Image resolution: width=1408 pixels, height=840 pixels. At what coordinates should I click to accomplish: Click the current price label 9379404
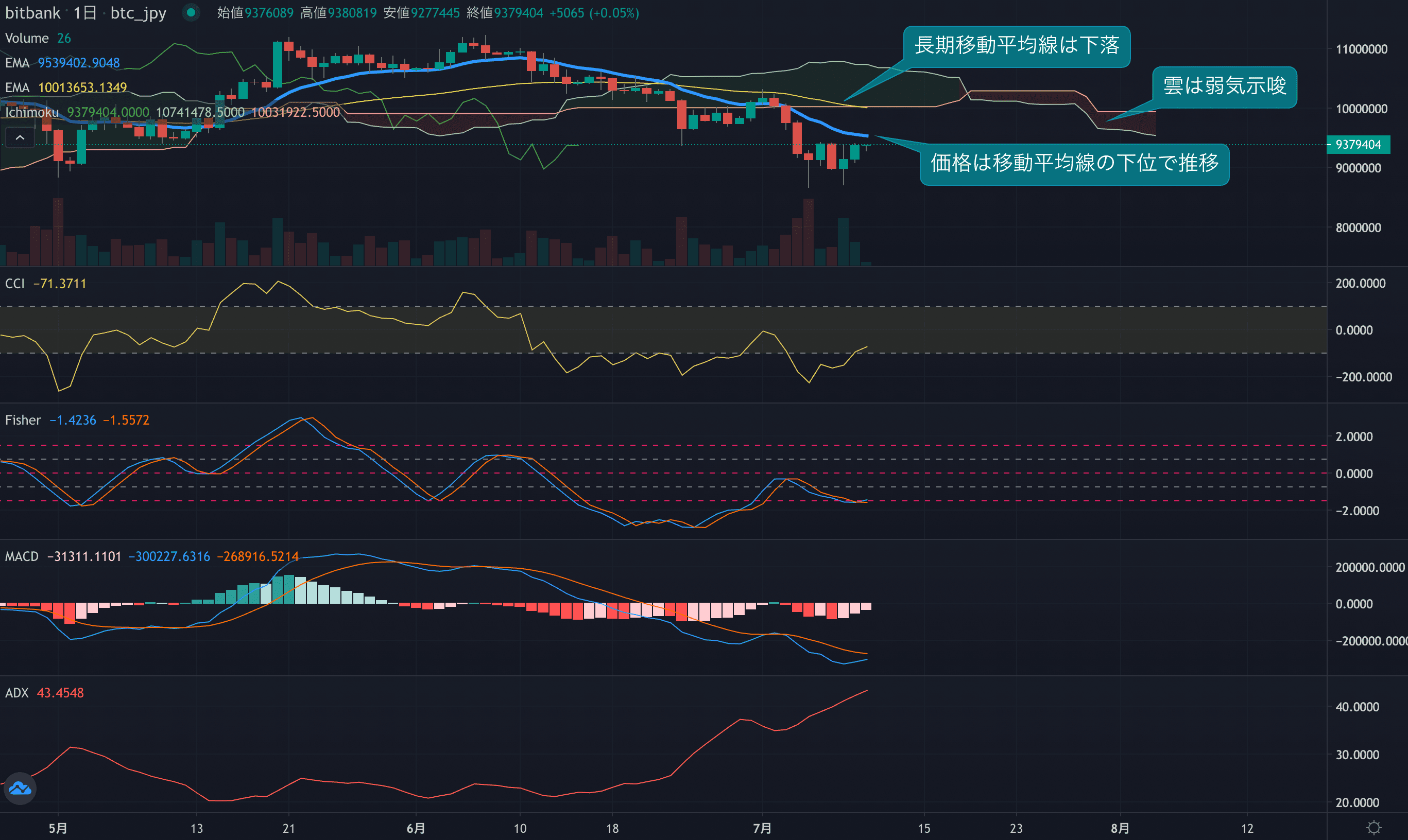click(1358, 144)
